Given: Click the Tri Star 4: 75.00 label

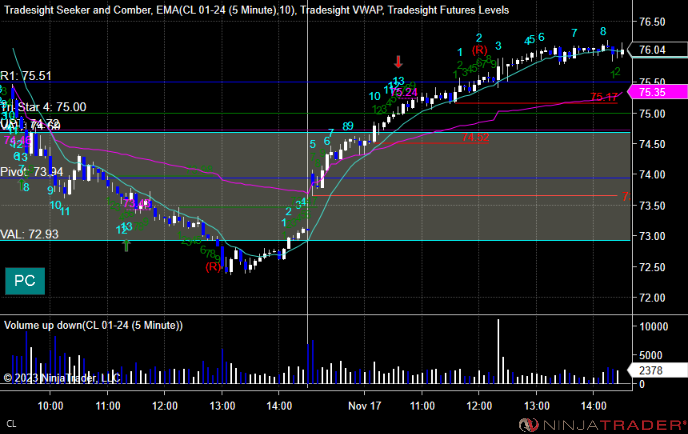Looking at the screenshot, I should (x=43, y=107).
